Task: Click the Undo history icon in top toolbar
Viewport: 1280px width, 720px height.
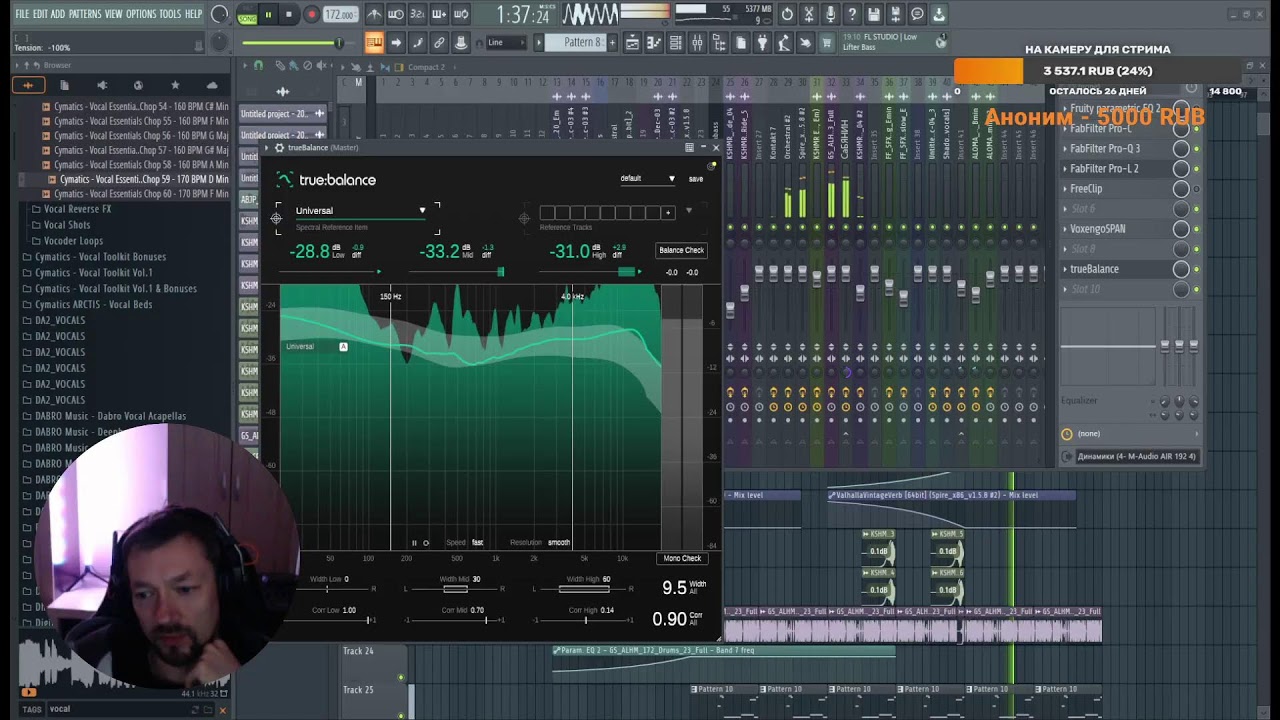Action: click(787, 14)
